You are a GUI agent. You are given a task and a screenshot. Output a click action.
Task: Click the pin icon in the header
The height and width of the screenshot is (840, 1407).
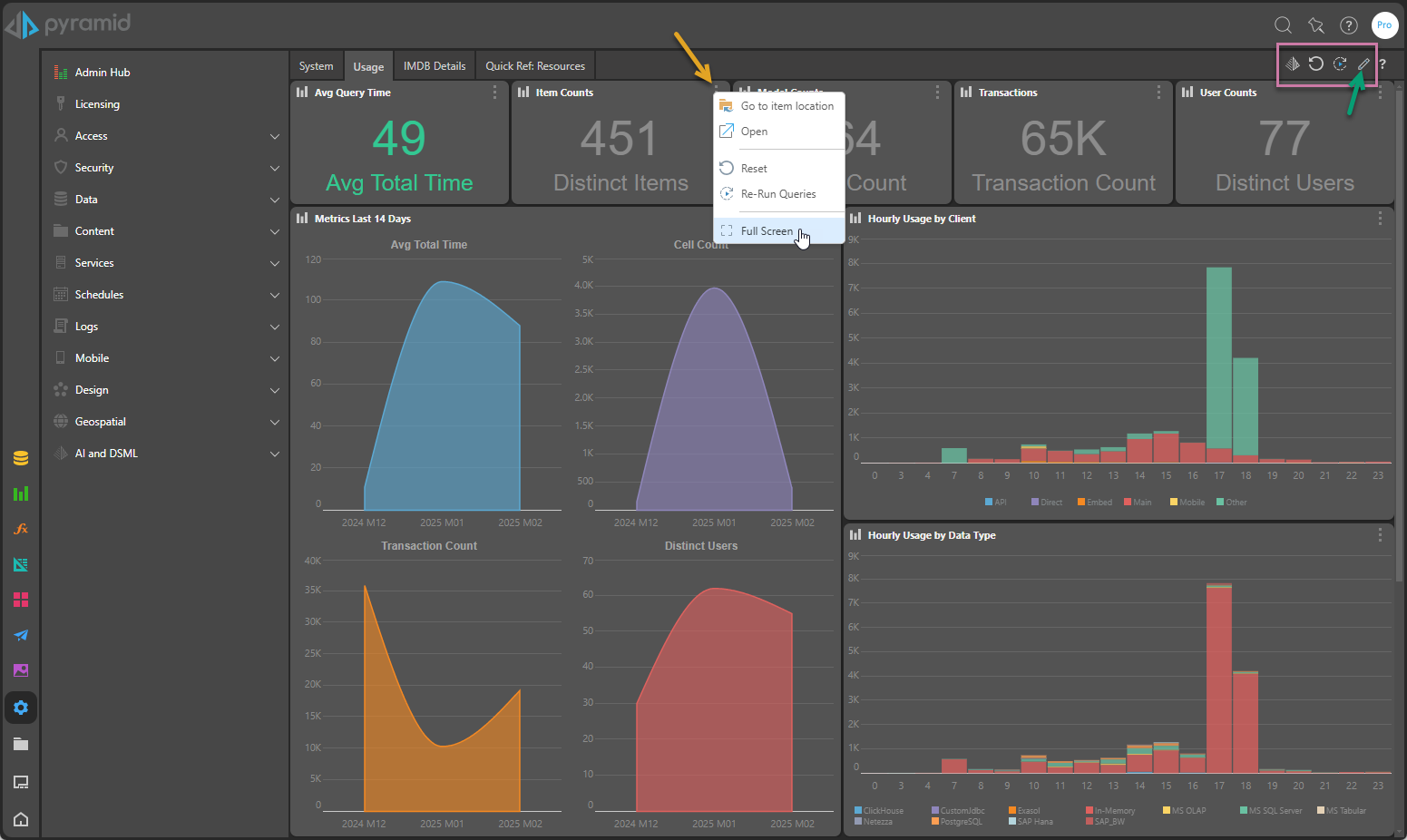pyautogui.click(x=1315, y=25)
